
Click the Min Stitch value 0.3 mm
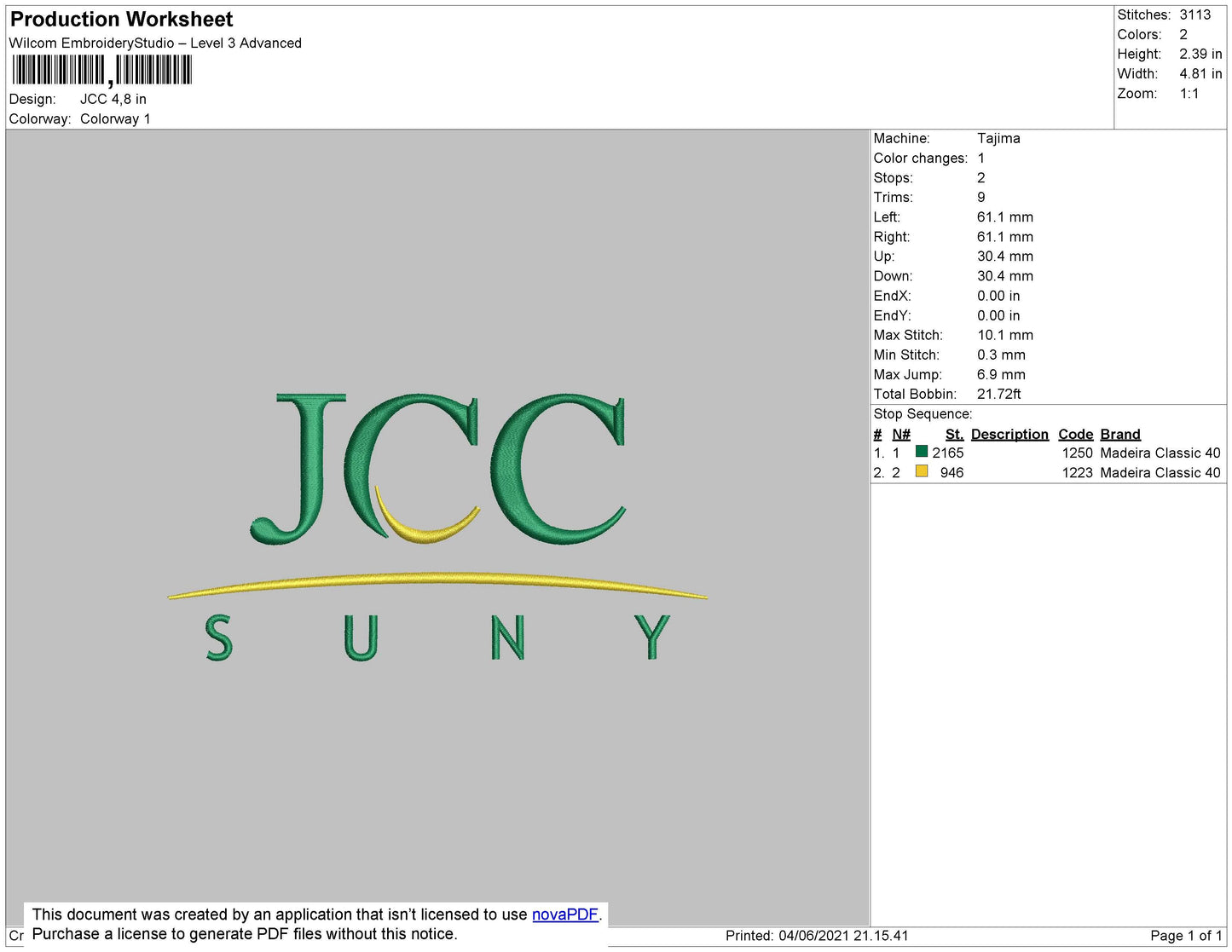click(1001, 355)
